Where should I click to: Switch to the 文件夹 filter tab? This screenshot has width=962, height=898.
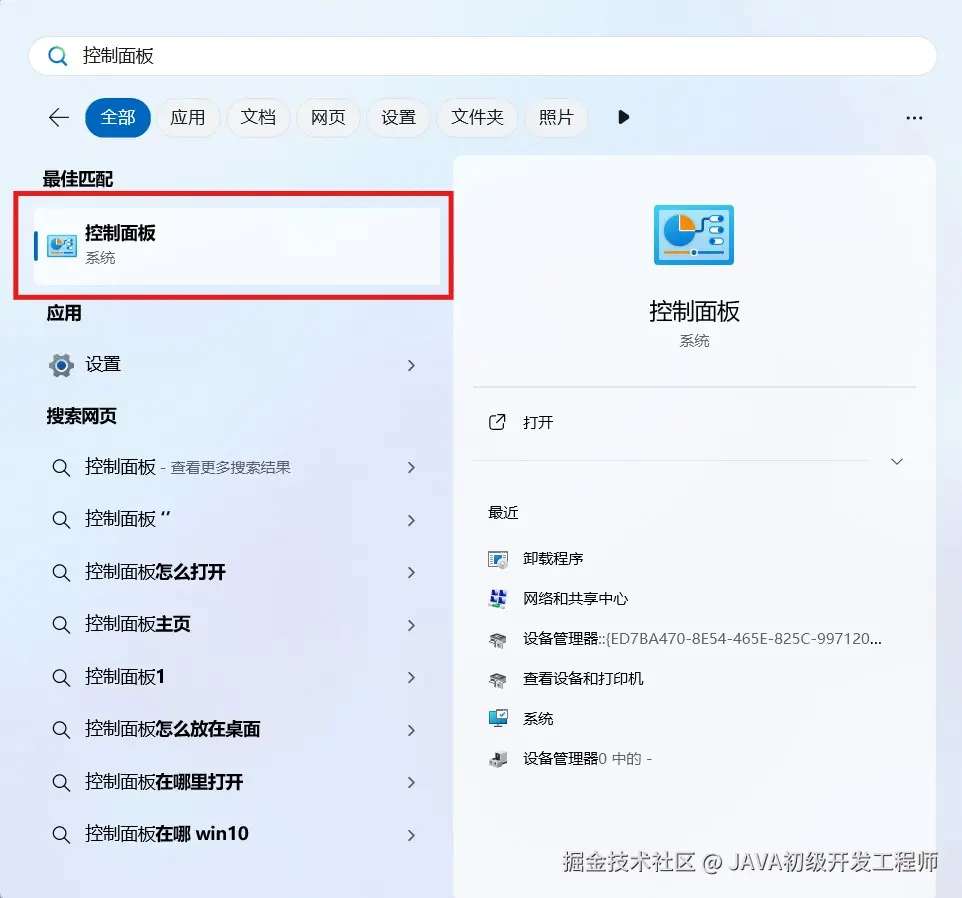coord(477,117)
